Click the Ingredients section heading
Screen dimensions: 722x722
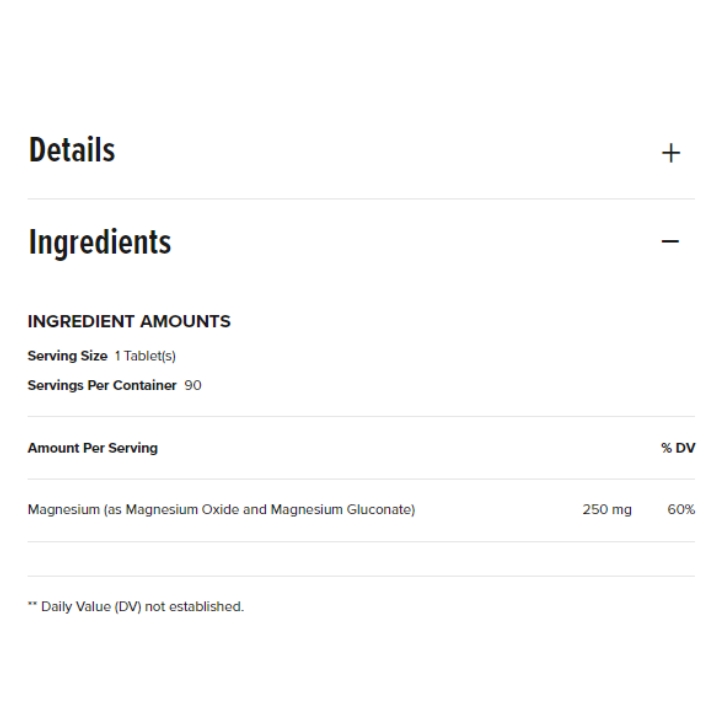pyautogui.click(x=100, y=242)
